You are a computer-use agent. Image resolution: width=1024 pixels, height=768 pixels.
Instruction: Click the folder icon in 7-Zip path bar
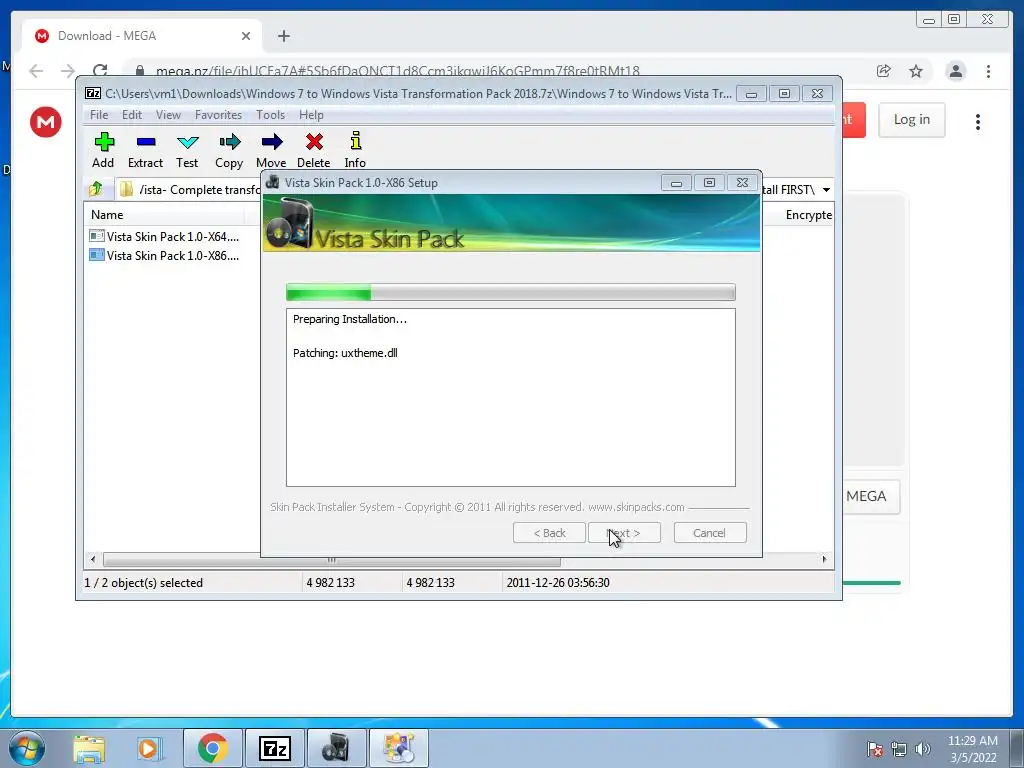(x=126, y=189)
